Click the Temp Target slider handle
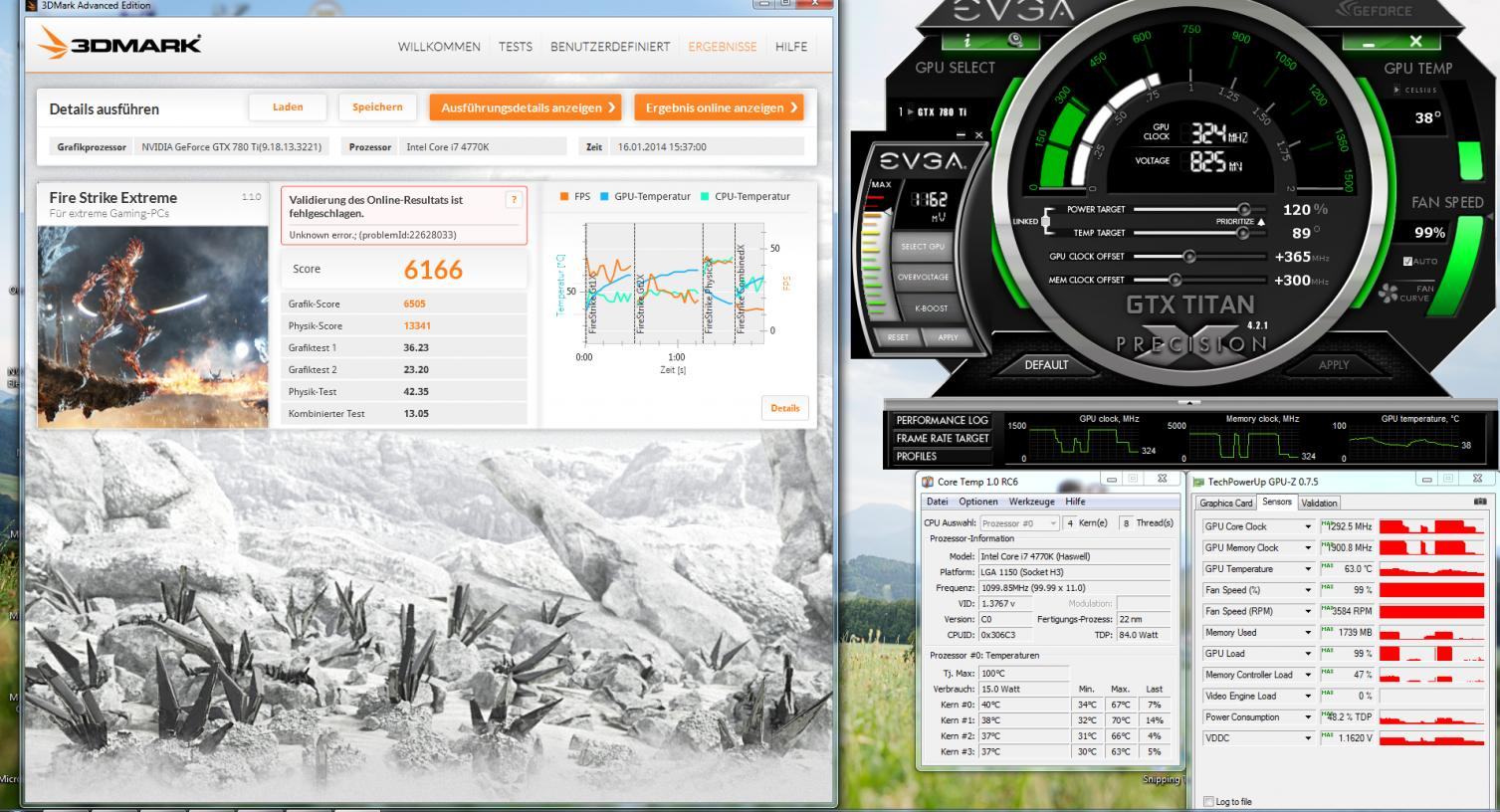The width and height of the screenshot is (1500, 812). [1242, 233]
